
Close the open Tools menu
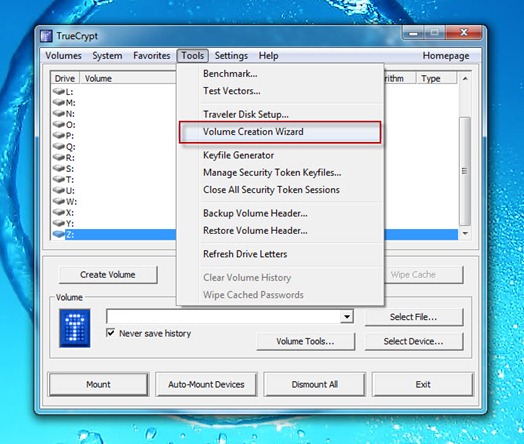[192, 55]
